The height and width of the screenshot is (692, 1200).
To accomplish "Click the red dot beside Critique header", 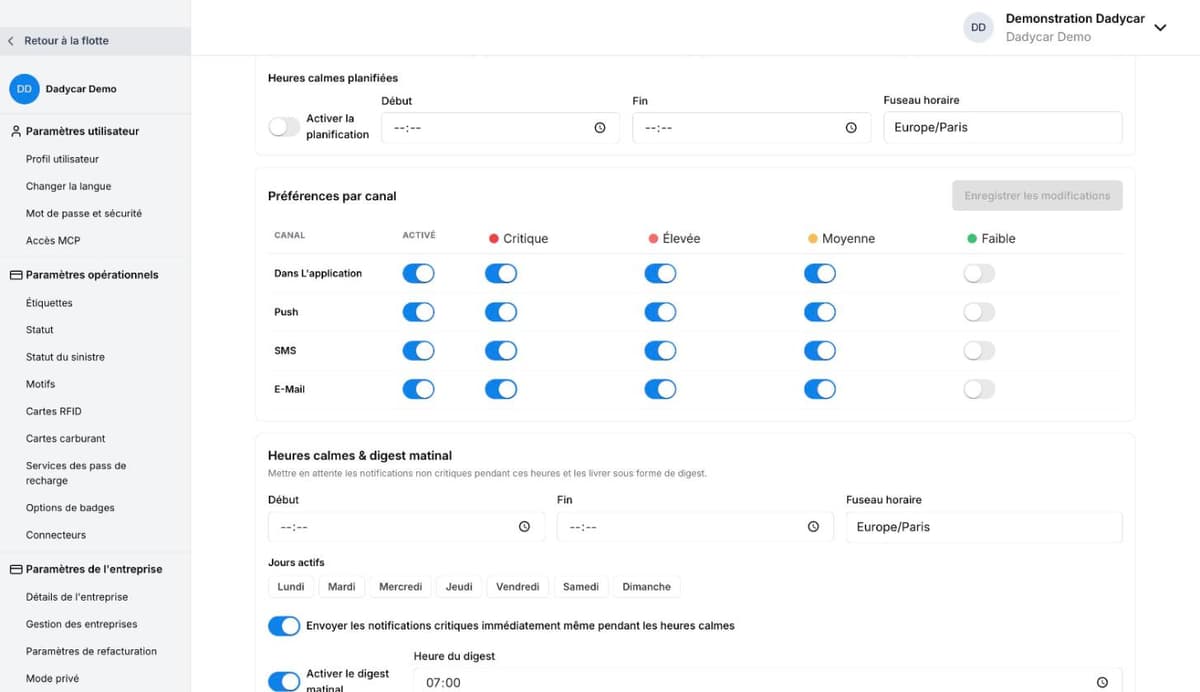I will [x=493, y=239].
